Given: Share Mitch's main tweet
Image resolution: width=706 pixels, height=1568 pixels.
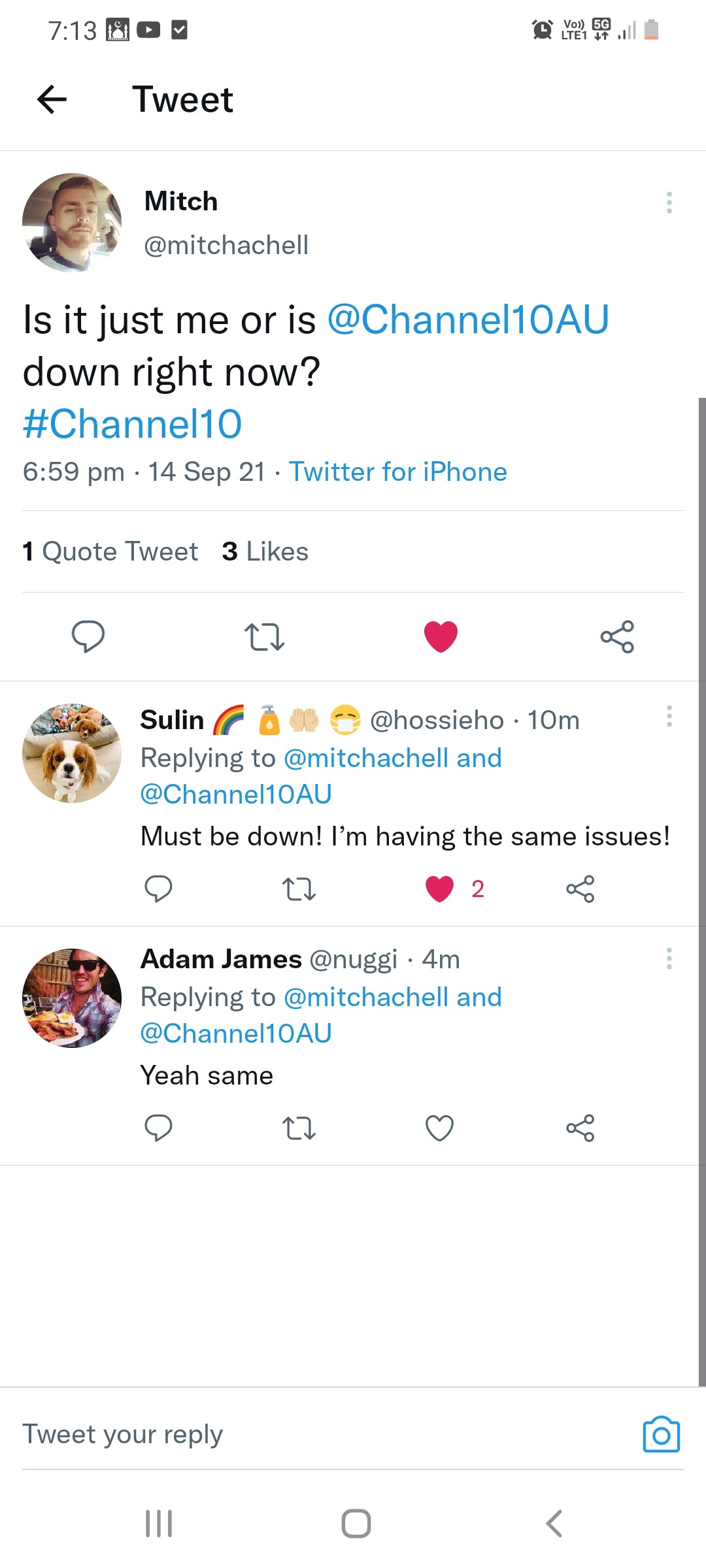Looking at the screenshot, I should (x=617, y=636).
